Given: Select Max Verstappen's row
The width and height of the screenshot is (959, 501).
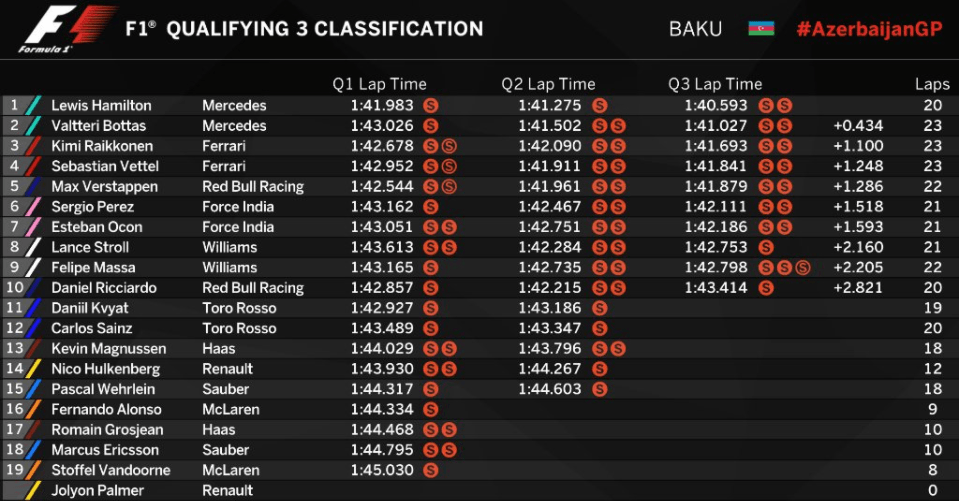Looking at the screenshot, I should pos(480,187).
